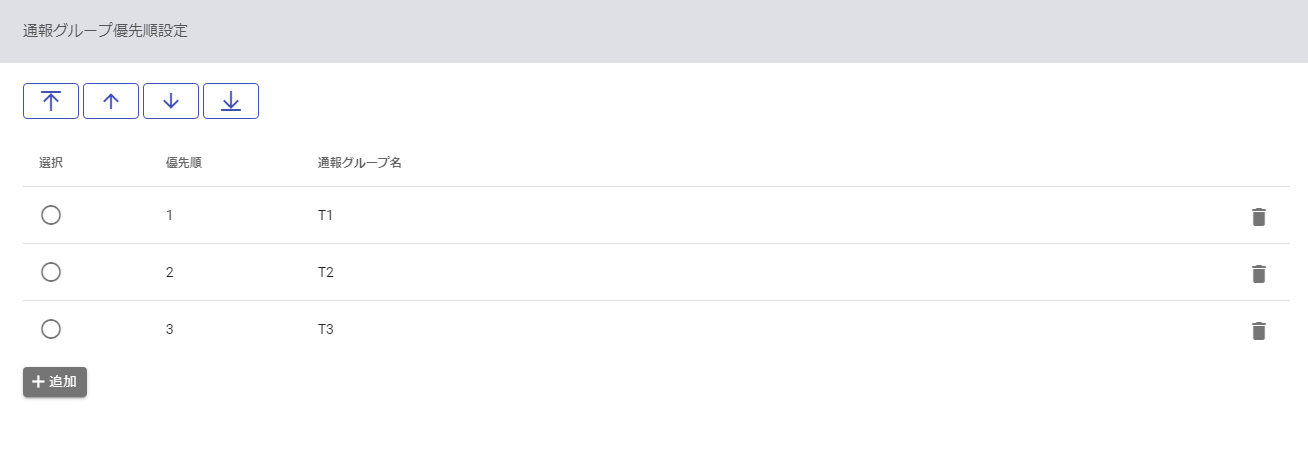Click the 優先順 column header
The height and width of the screenshot is (462, 1308).
[x=184, y=162]
